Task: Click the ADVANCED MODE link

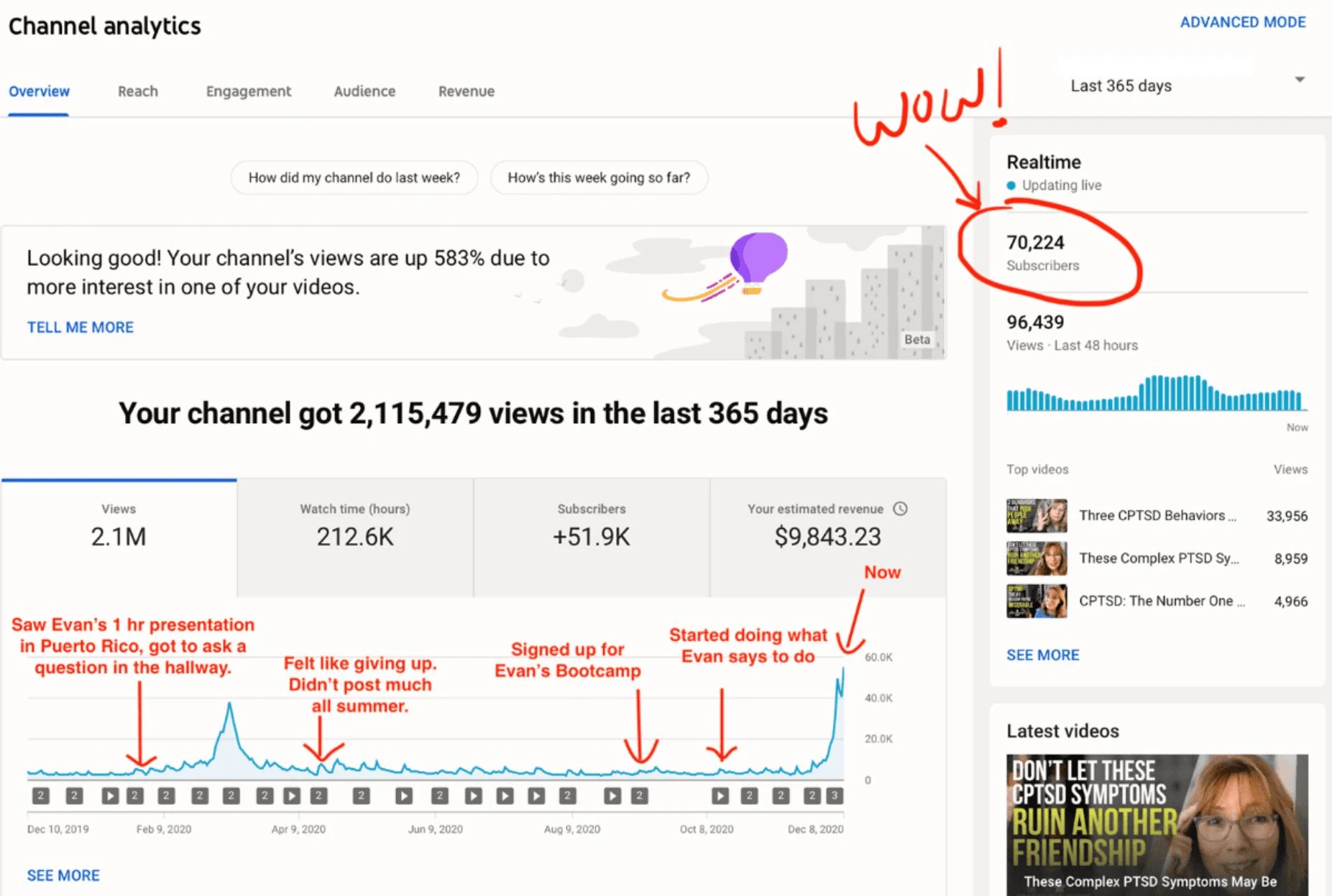Action: click(x=1243, y=22)
